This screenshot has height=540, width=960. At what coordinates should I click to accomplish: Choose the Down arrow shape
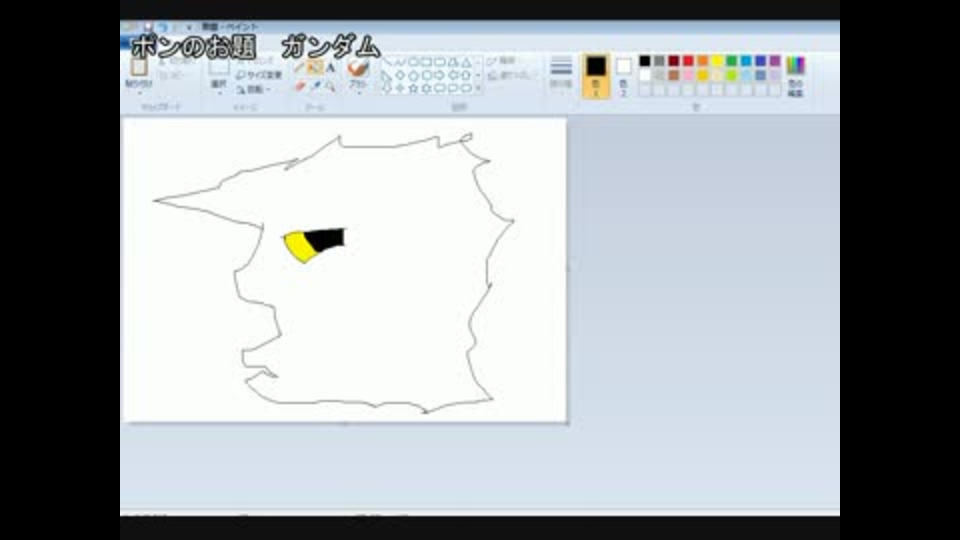(387, 89)
